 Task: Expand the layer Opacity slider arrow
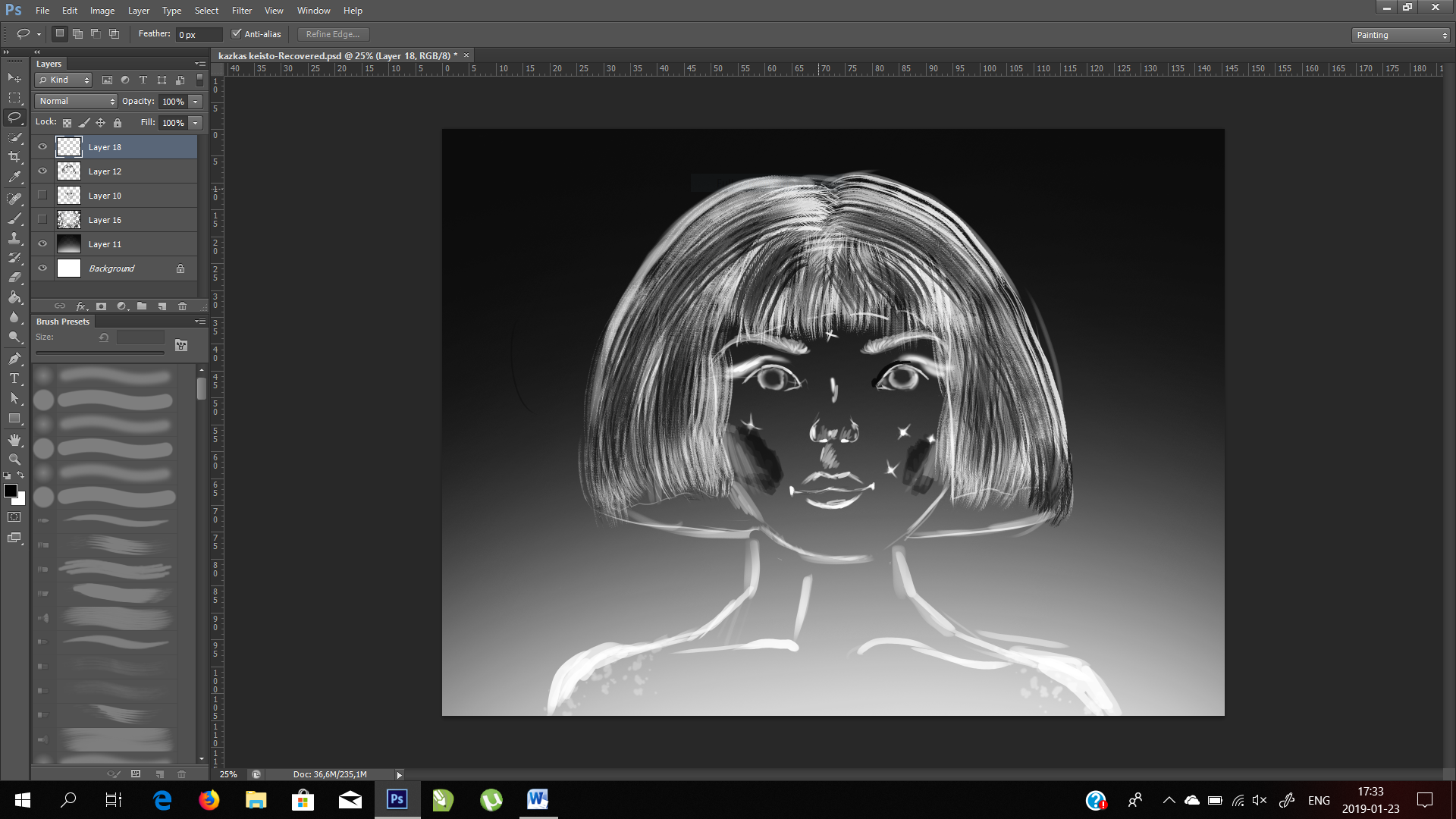coord(196,102)
